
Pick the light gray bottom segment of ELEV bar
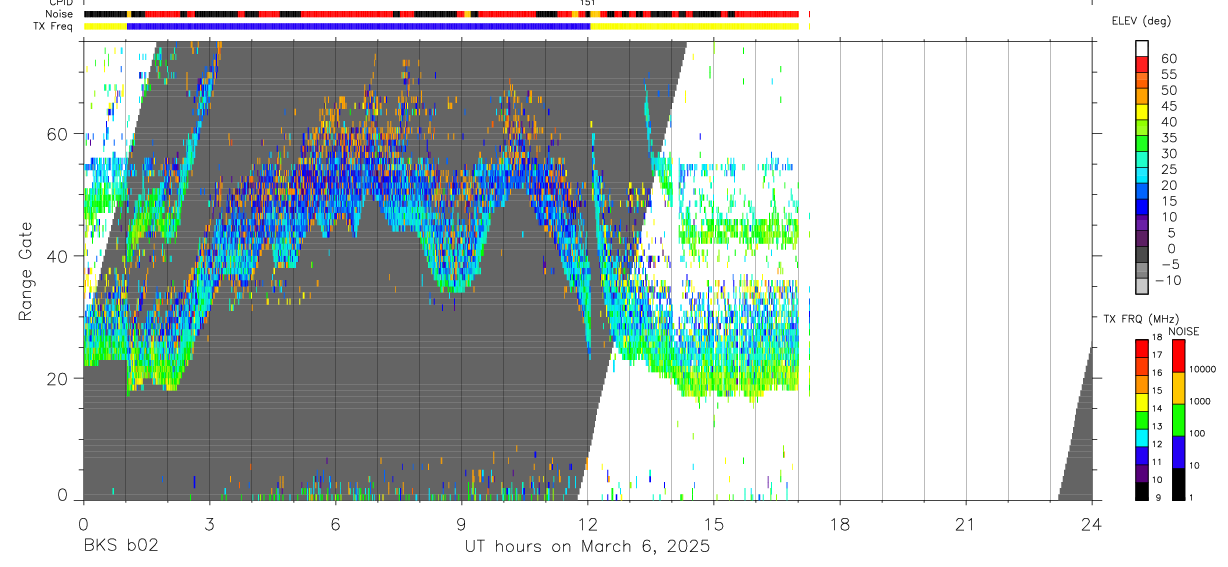click(x=1142, y=286)
